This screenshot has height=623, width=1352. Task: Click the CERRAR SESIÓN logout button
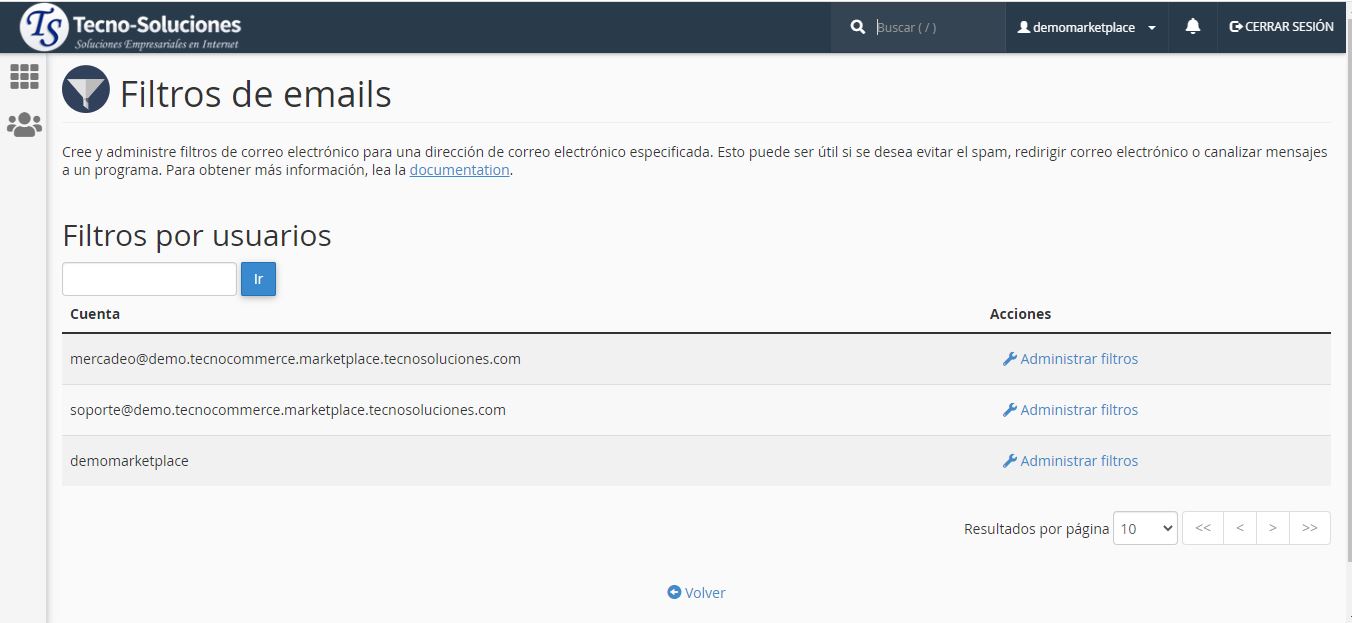(1281, 27)
